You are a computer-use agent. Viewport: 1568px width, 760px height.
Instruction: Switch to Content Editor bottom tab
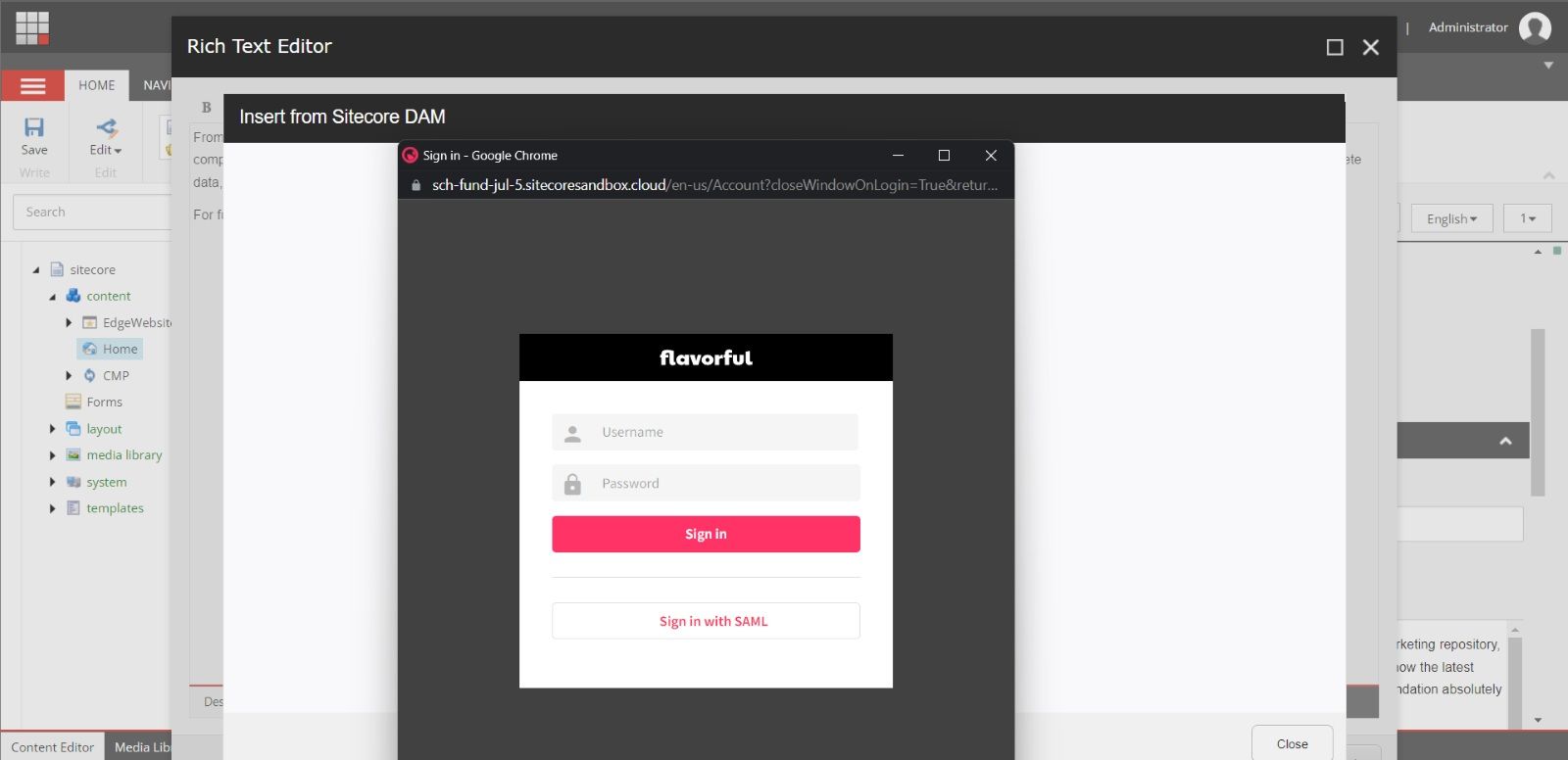pos(53,746)
